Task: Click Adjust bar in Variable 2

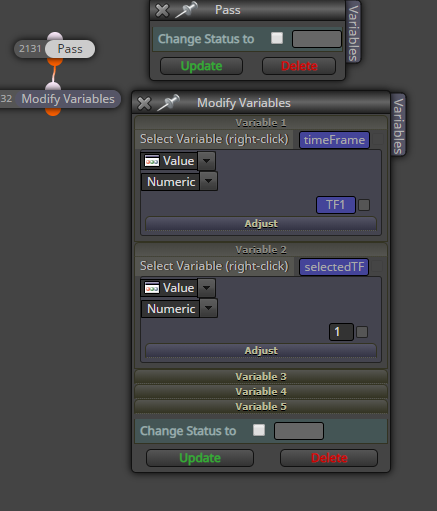Action: pyautogui.click(x=261, y=351)
